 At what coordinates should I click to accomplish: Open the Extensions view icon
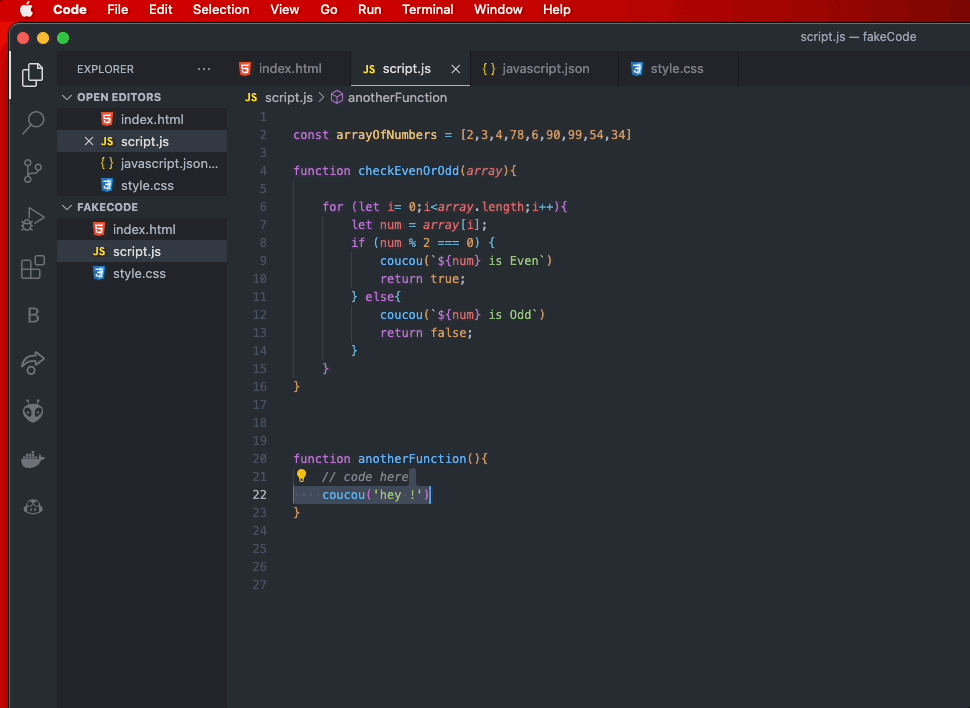click(x=33, y=267)
